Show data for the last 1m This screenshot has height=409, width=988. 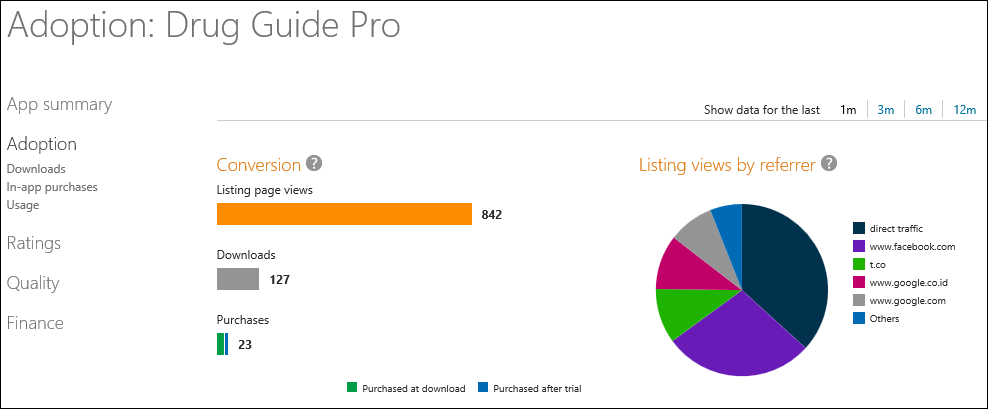[x=848, y=110]
